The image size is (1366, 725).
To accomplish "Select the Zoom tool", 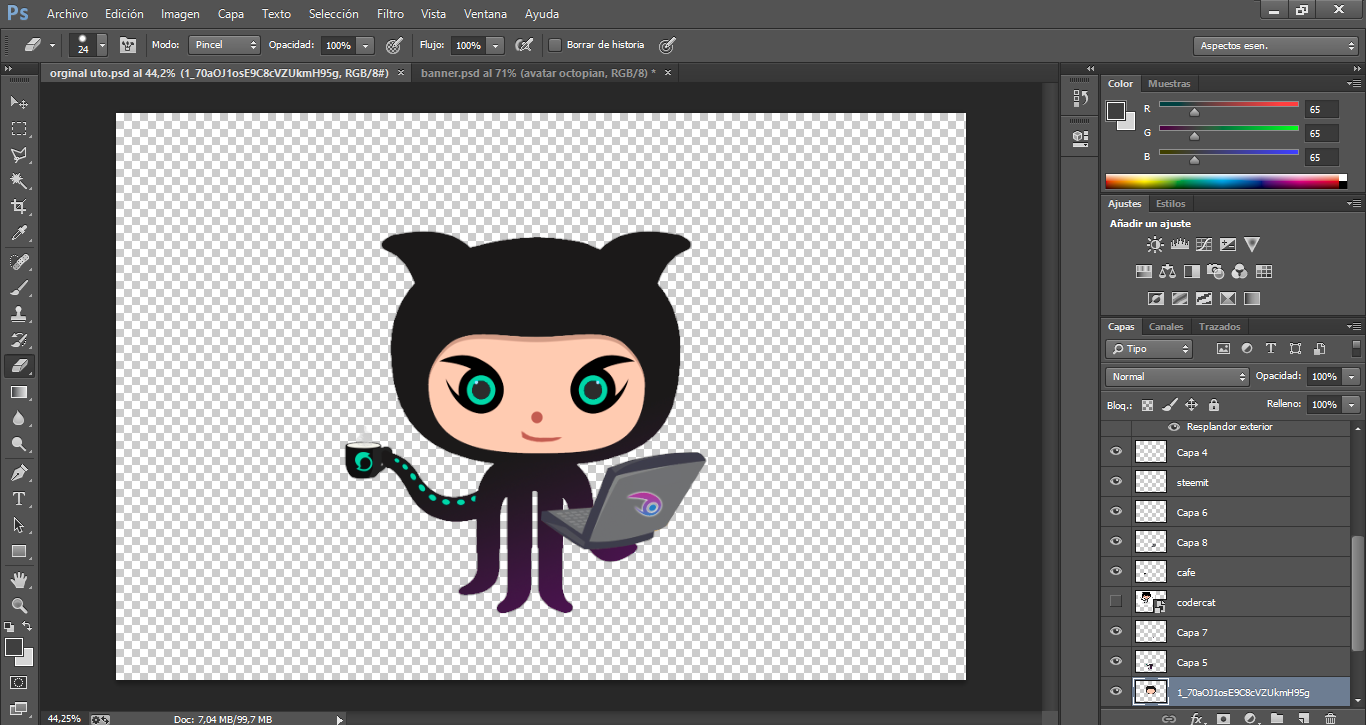I will pos(19,605).
